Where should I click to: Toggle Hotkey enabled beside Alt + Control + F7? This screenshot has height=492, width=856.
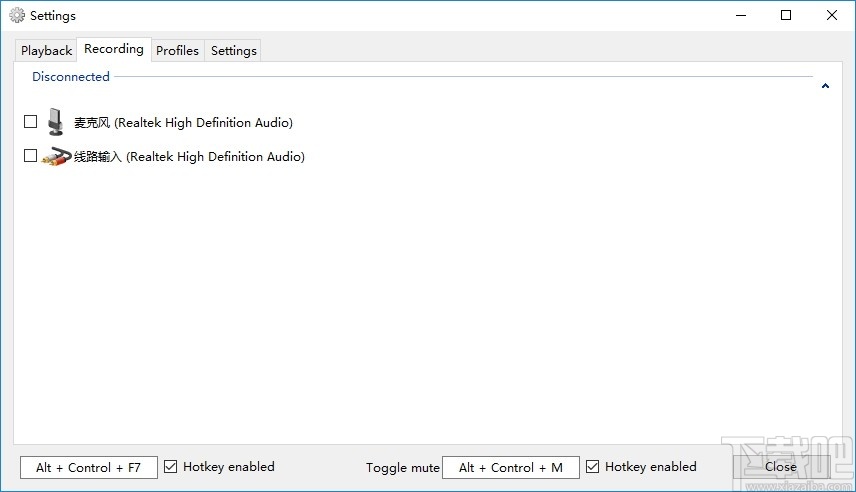170,466
